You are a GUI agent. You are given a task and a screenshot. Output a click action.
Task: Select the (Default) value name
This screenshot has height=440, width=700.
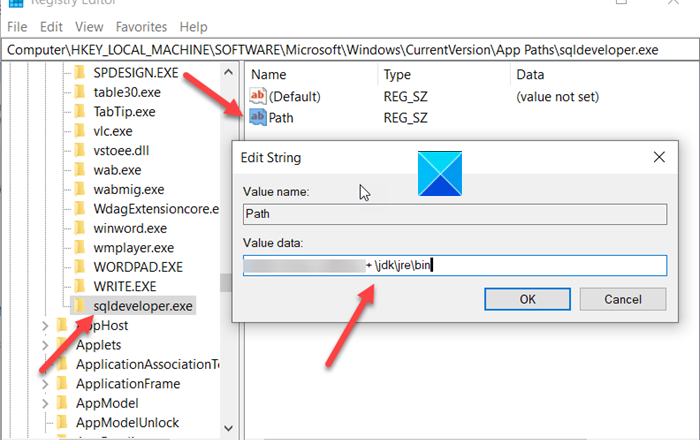tap(295, 96)
